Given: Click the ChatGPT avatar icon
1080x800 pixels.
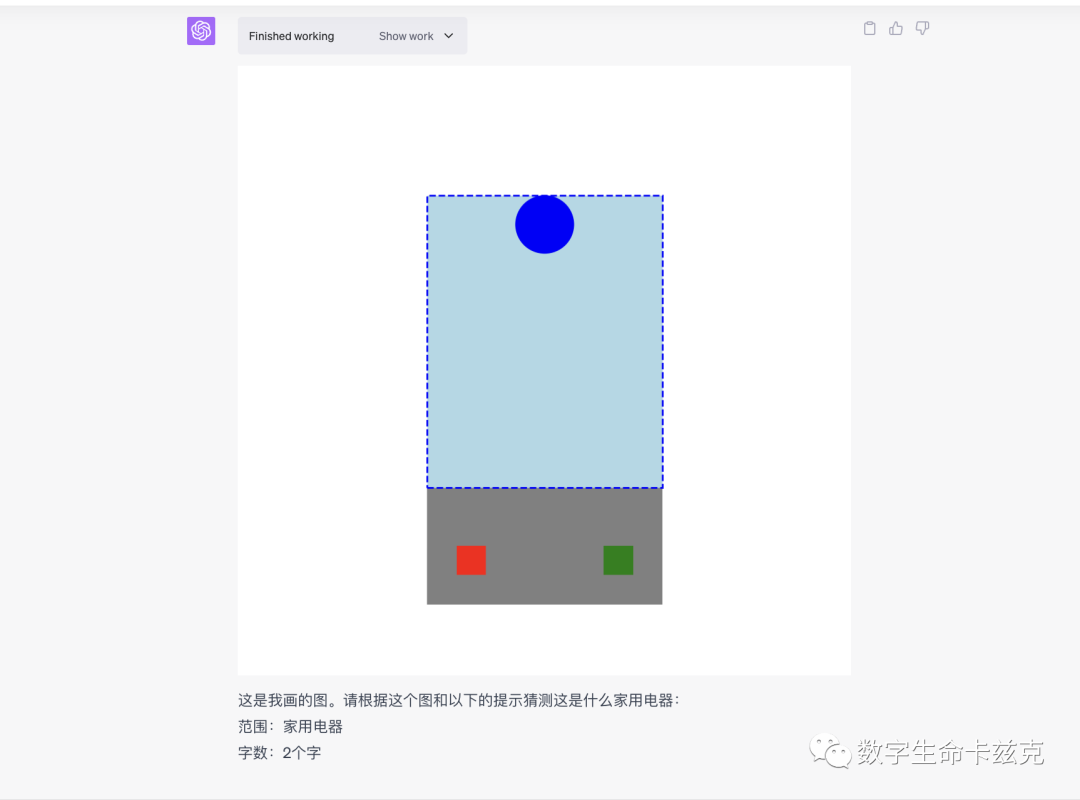Looking at the screenshot, I should (201, 31).
